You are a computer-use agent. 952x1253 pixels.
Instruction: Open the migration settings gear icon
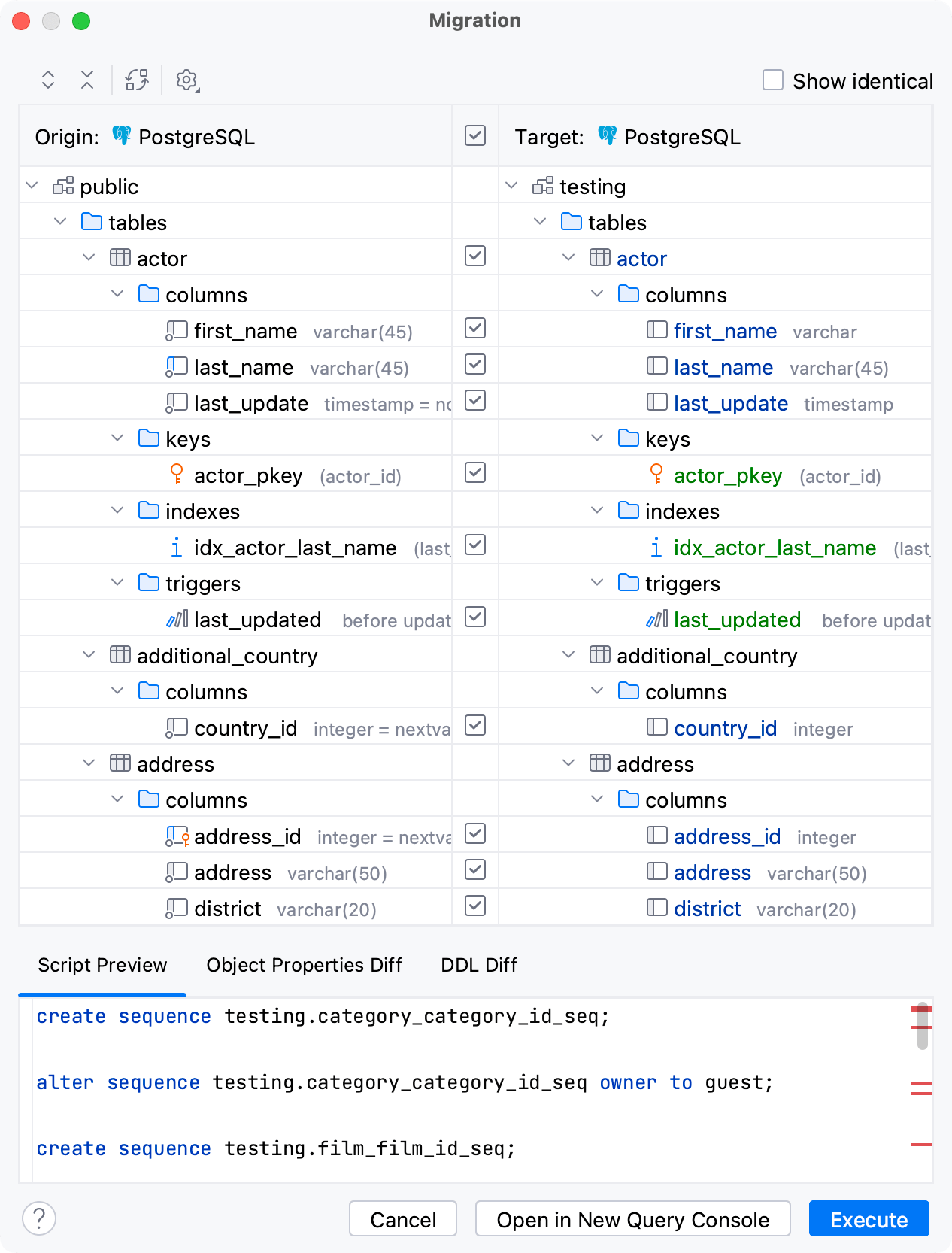coord(186,80)
